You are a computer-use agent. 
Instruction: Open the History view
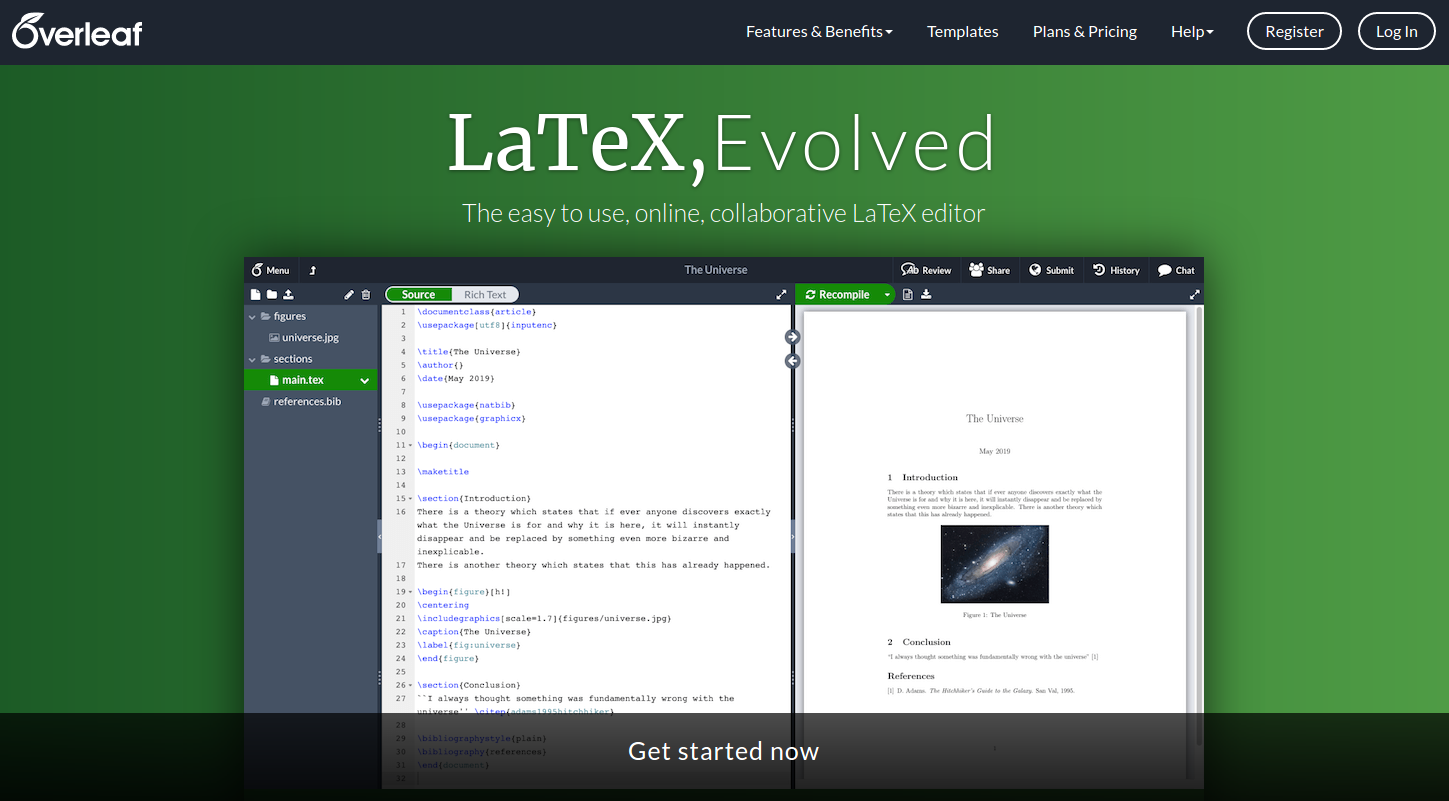coord(1116,270)
